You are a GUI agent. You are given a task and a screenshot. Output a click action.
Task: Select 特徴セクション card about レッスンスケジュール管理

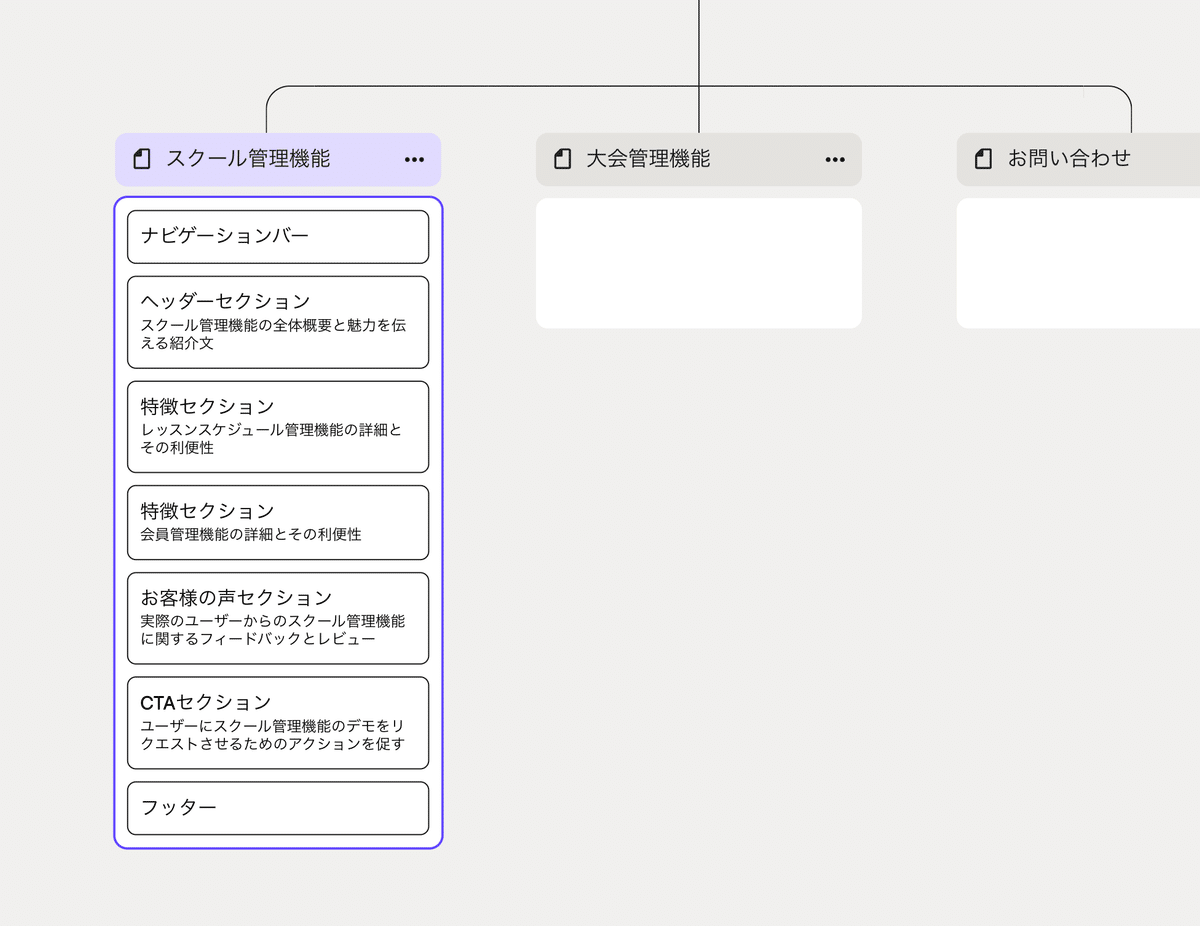tap(278, 427)
